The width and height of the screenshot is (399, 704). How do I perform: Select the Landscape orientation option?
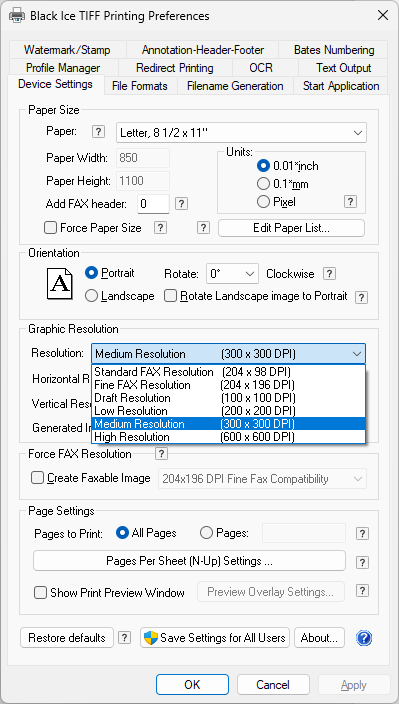pyautogui.click(x=92, y=296)
